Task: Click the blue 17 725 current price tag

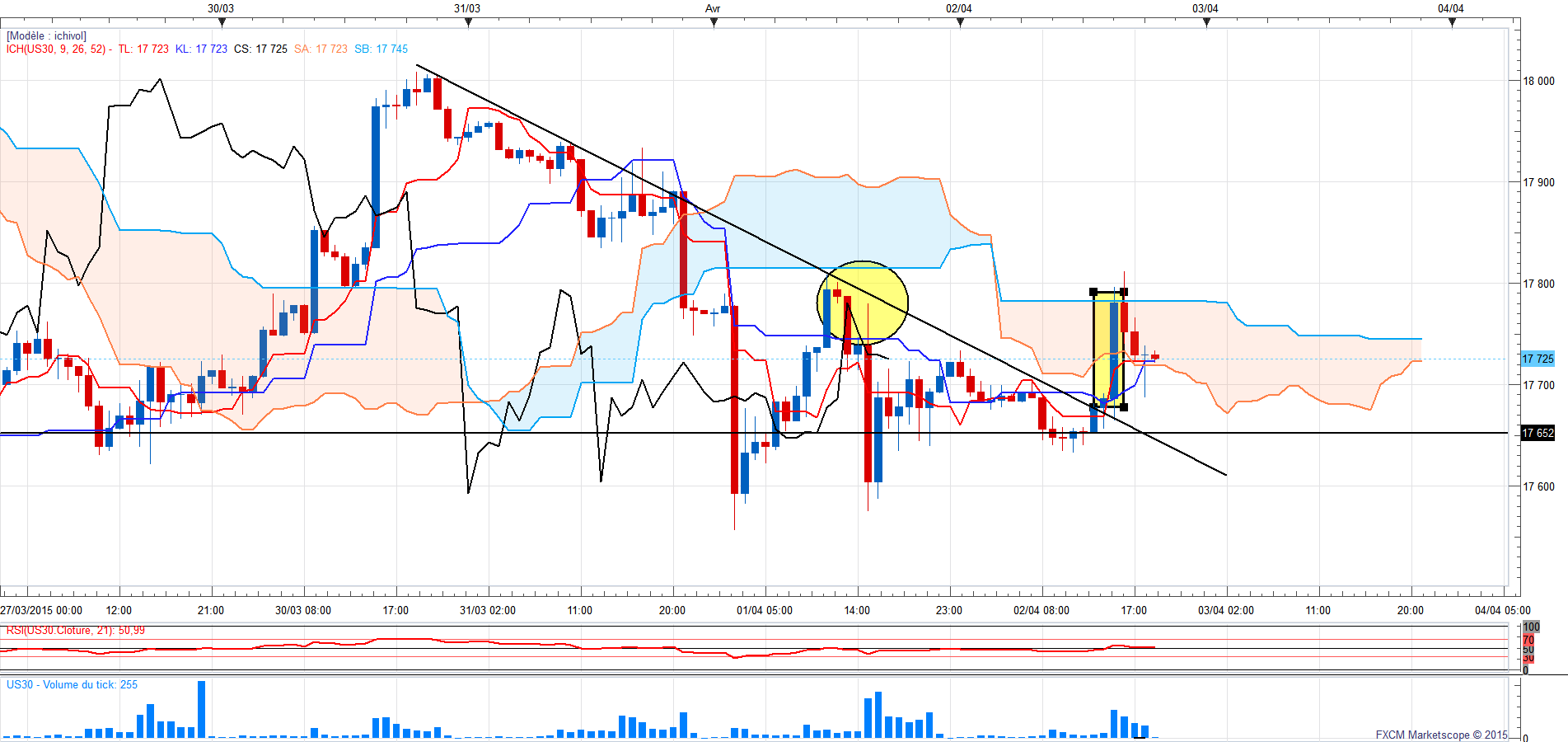Action: point(1538,359)
